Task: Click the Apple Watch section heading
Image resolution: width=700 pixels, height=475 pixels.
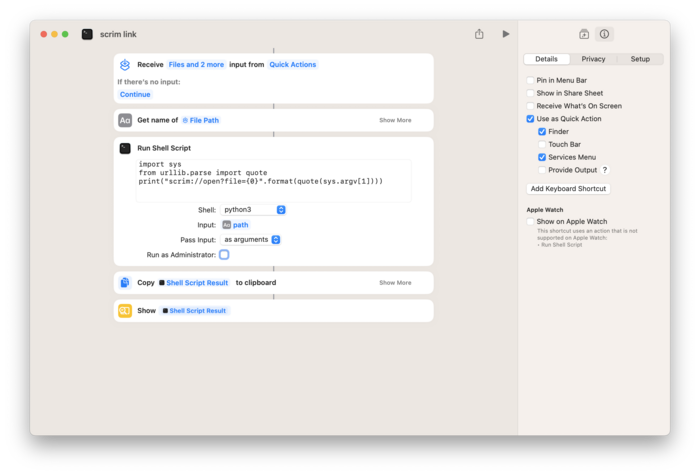Action: pyautogui.click(x=545, y=210)
